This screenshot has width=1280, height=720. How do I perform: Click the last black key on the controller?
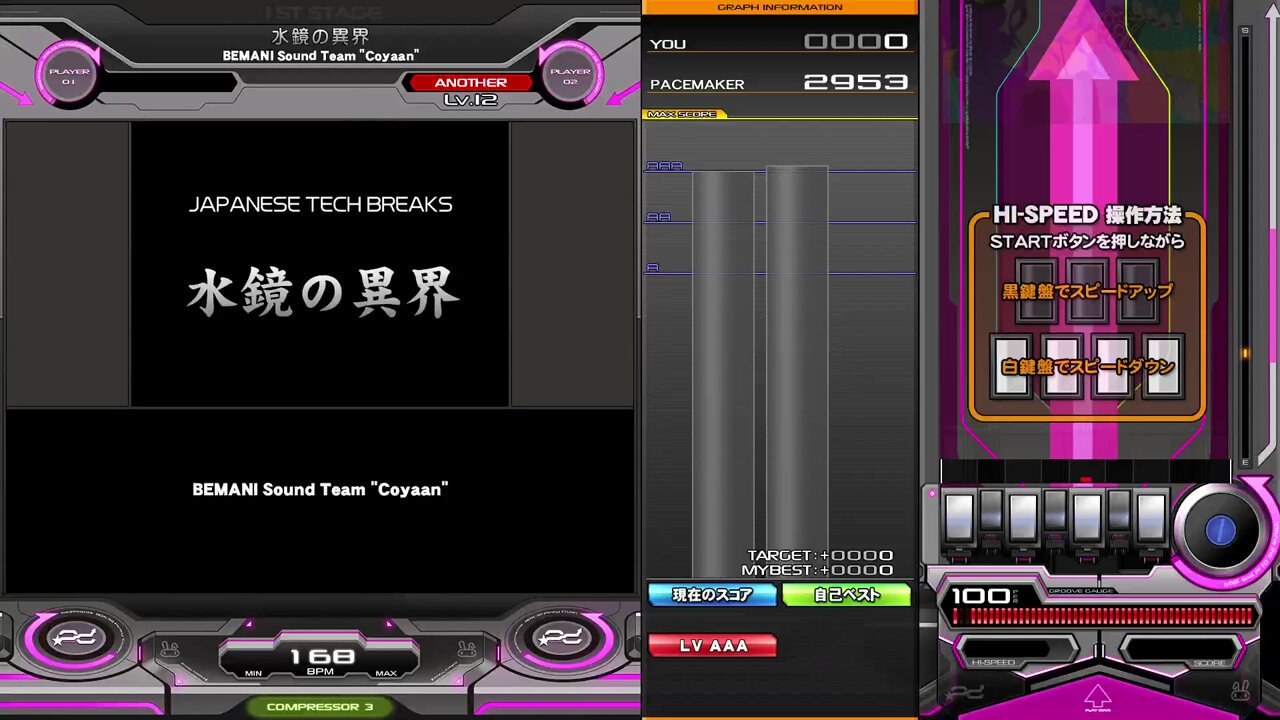coord(1119,510)
